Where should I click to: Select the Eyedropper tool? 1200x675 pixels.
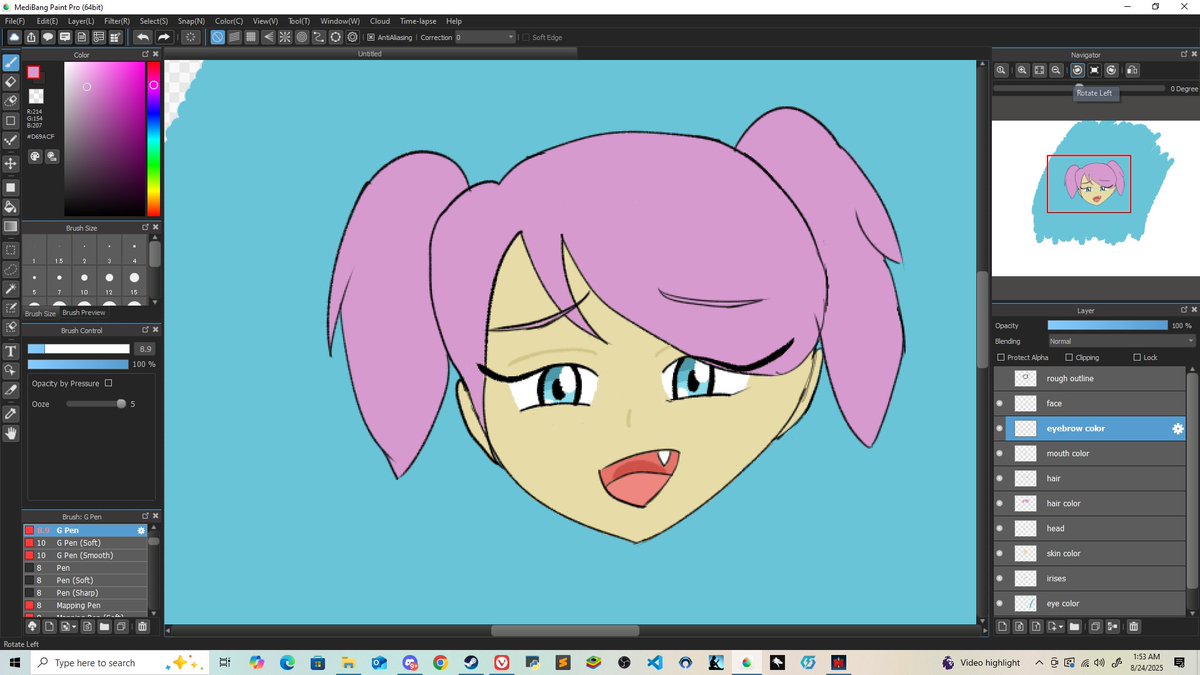10,413
